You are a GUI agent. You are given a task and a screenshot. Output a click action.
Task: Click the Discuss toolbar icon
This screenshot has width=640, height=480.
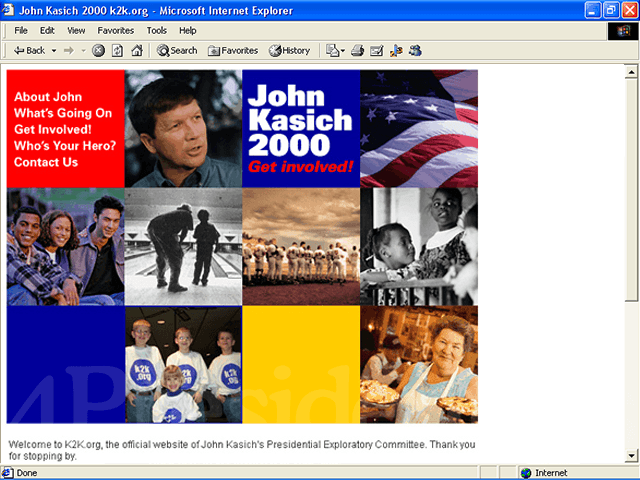(x=396, y=51)
